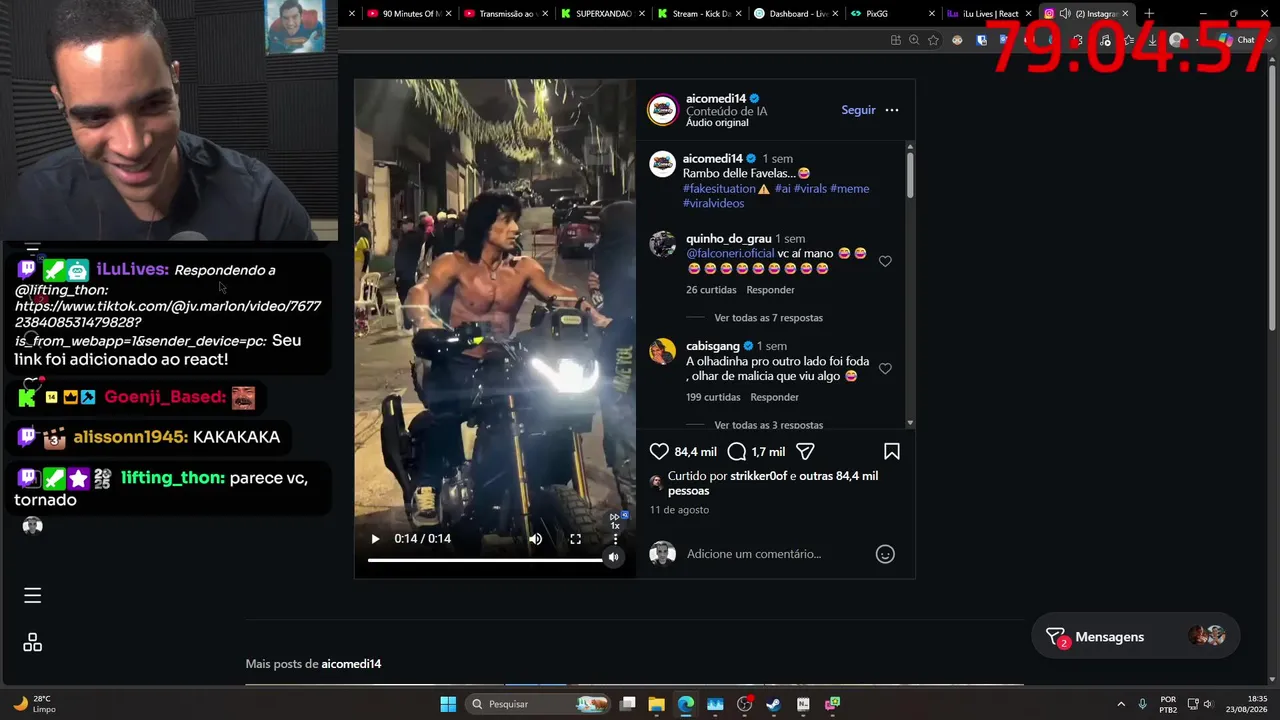
Task: Open Task View on the taskbar
Action: tap(628, 704)
